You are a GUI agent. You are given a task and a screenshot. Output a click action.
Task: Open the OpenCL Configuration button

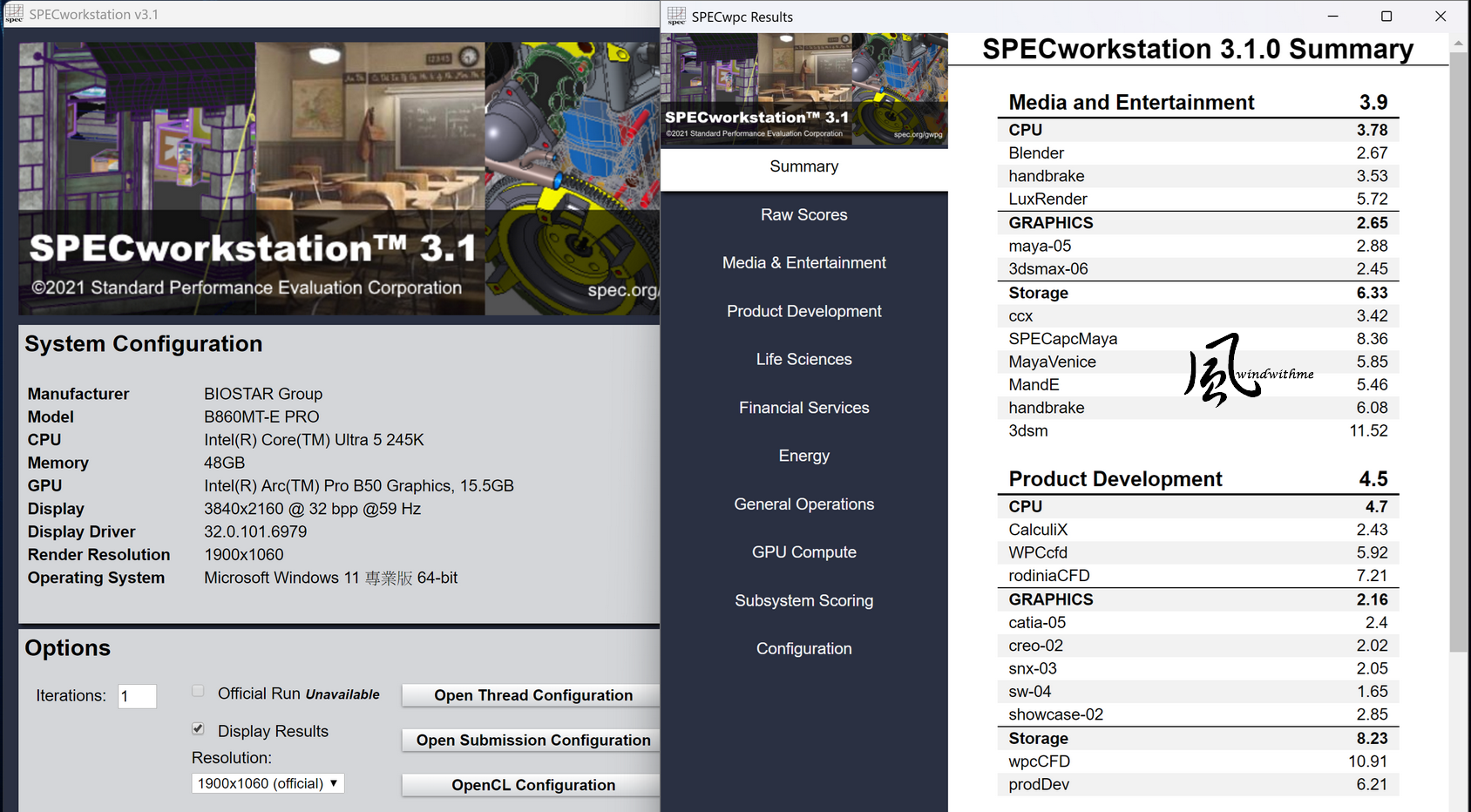click(x=532, y=785)
